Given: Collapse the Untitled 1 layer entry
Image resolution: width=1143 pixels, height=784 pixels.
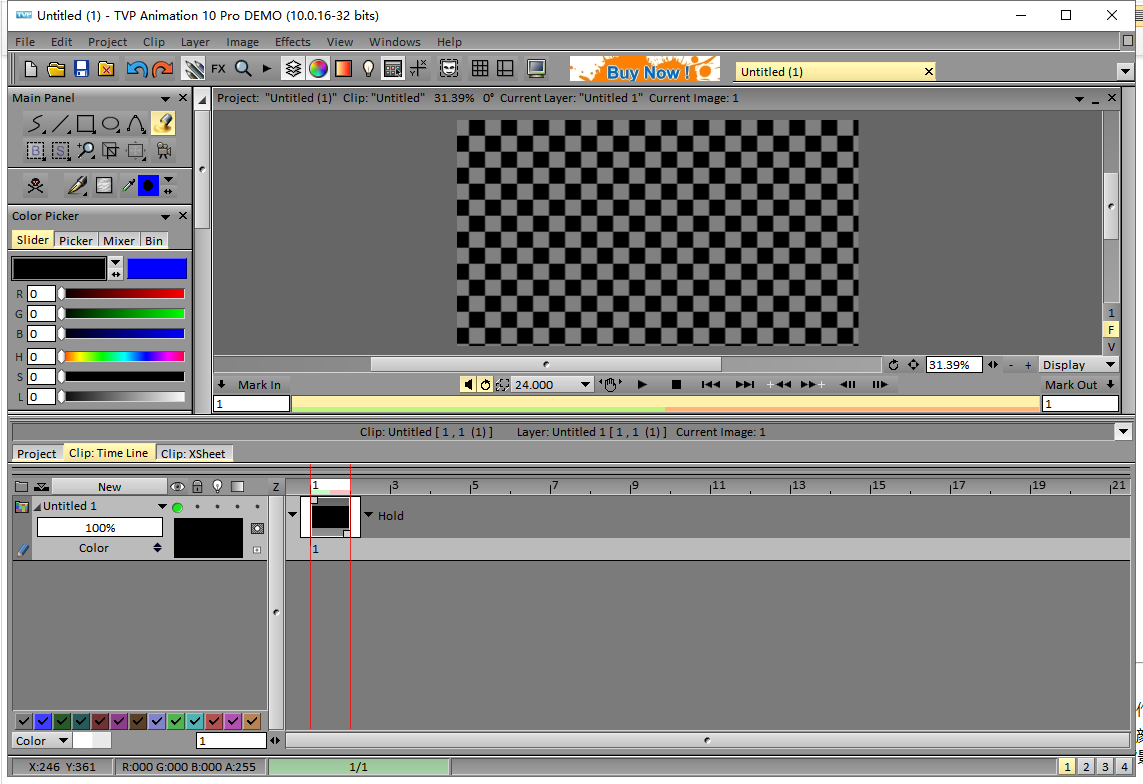Looking at the screenshot, I should click(38, 506).
